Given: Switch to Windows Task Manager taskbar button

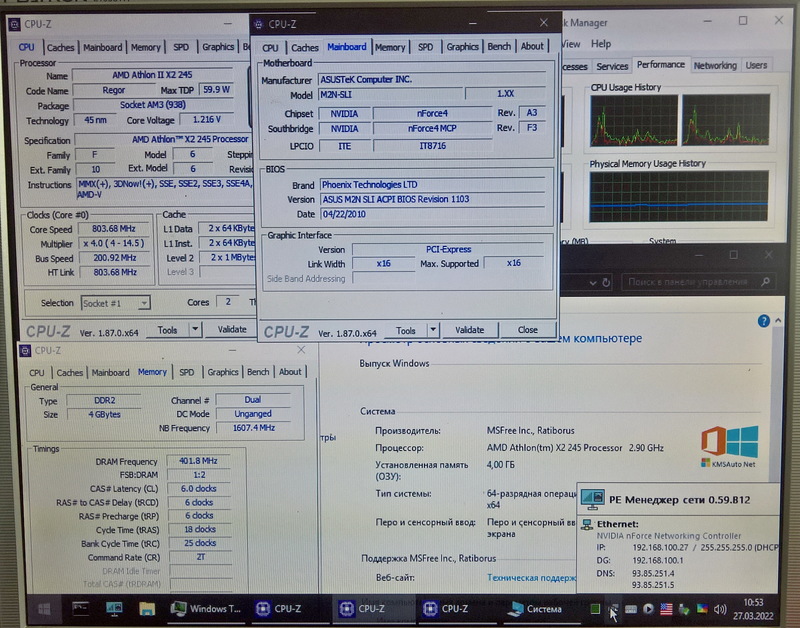Looking at the screenshot, I should 206,608.
